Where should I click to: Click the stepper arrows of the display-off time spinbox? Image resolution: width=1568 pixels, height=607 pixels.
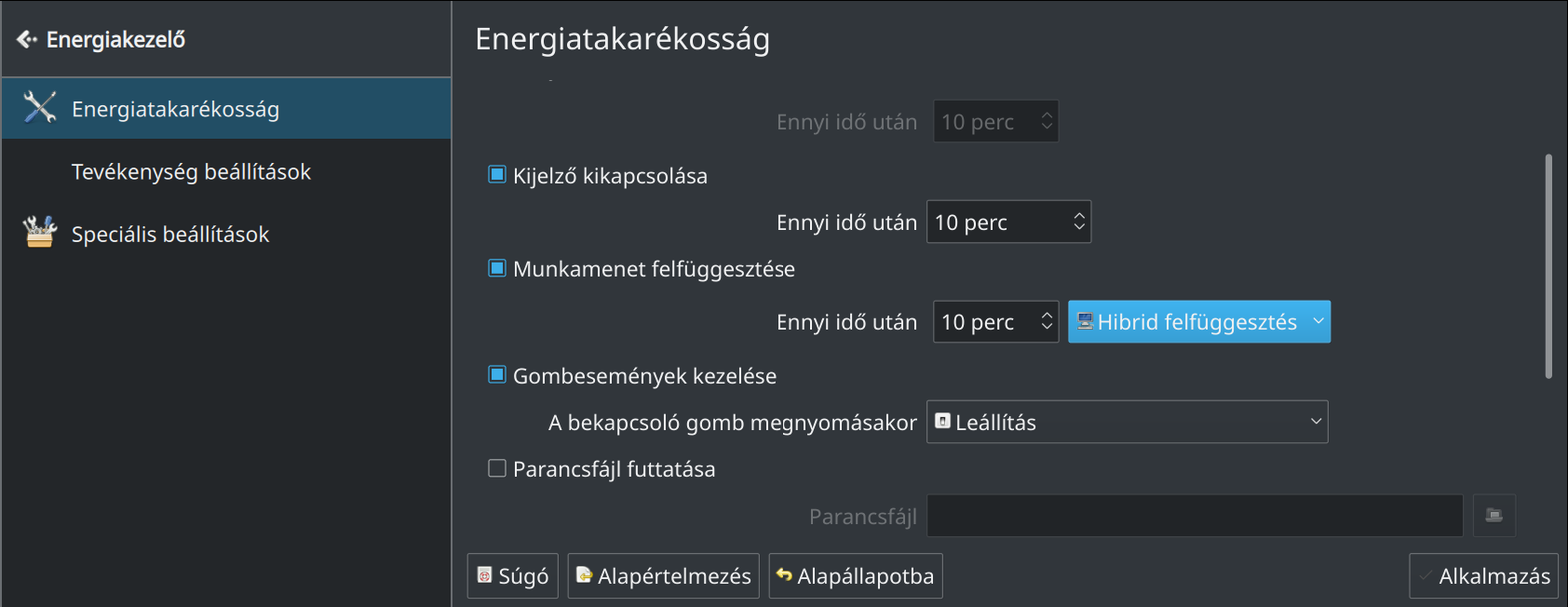point(1079,222)
